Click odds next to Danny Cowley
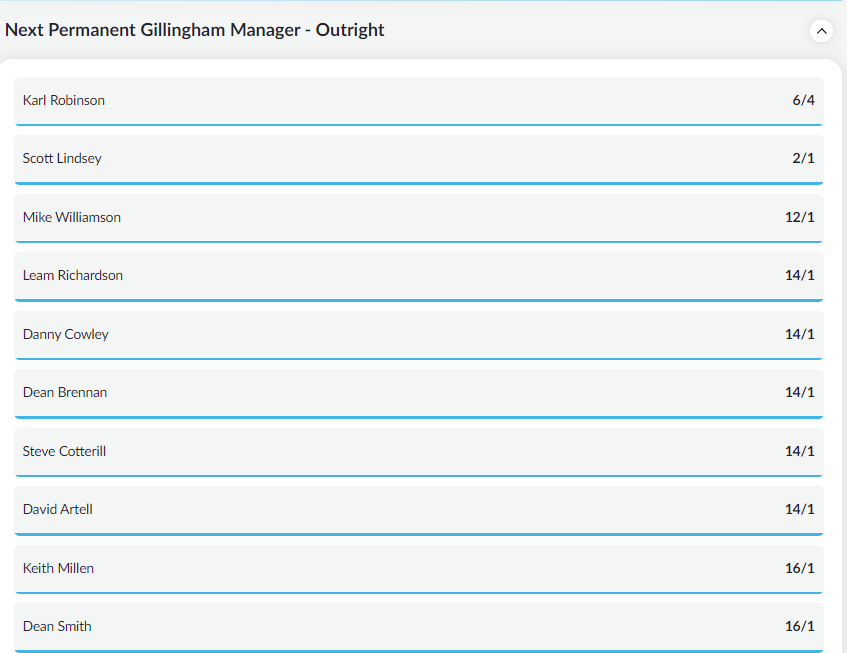This screenshot has height=653, width=847. (799, 334)
